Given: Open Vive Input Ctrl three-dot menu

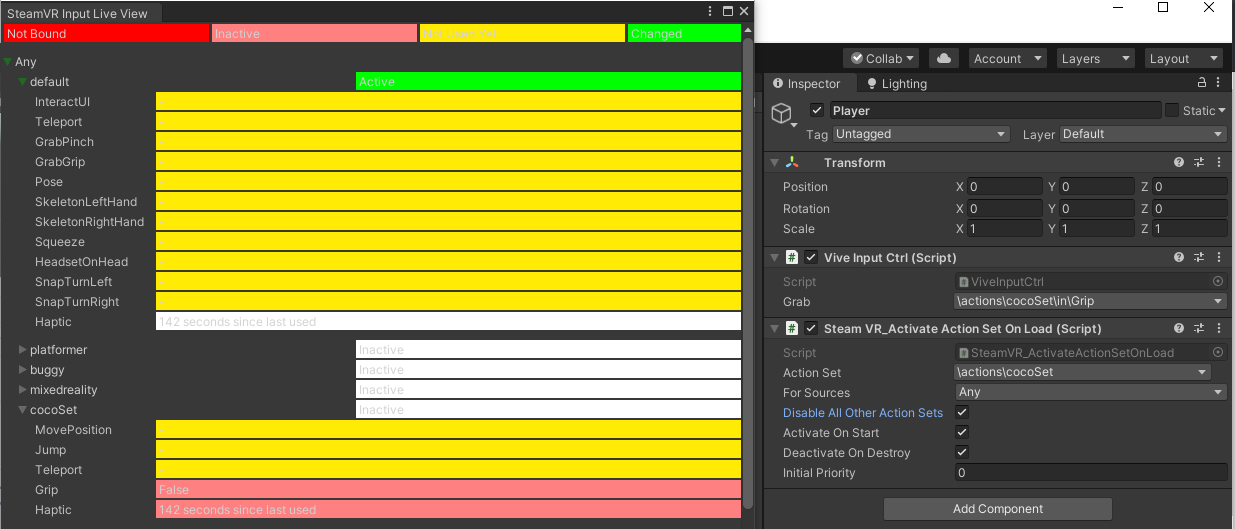Looking at the screenshot, I should 1219,257.
